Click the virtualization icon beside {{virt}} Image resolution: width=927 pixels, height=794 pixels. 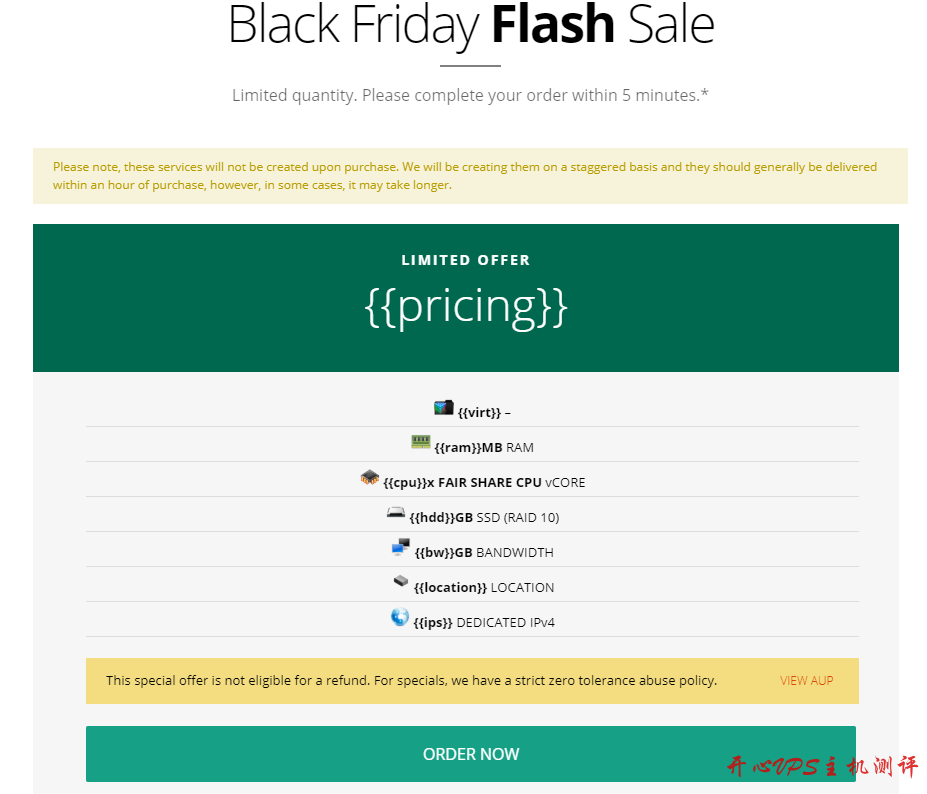(443, 408)
